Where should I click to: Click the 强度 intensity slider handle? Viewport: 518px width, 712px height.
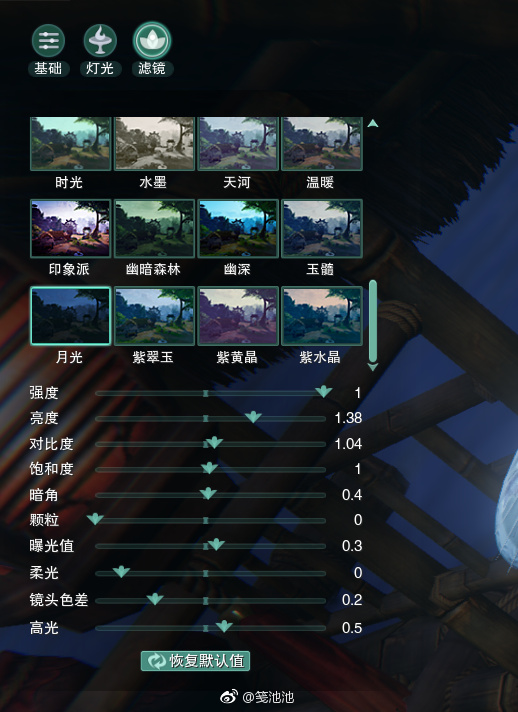click(324, 391)
